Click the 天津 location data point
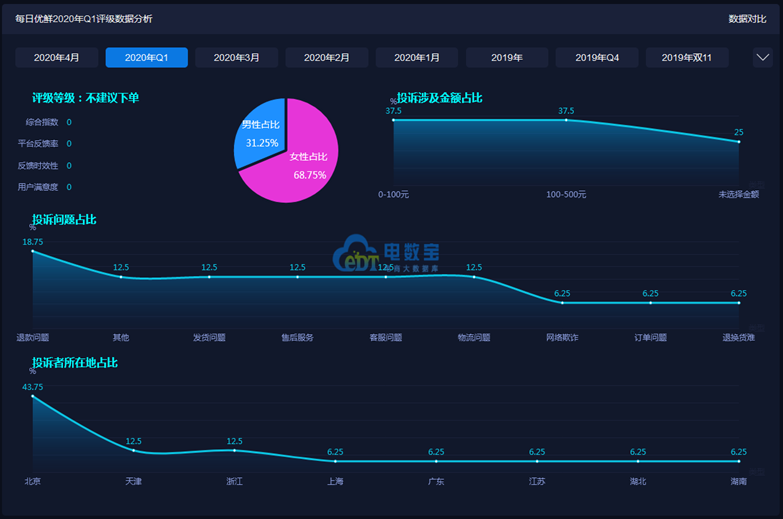783x519 pixels. pyautogui.click(x=133, y=451)
